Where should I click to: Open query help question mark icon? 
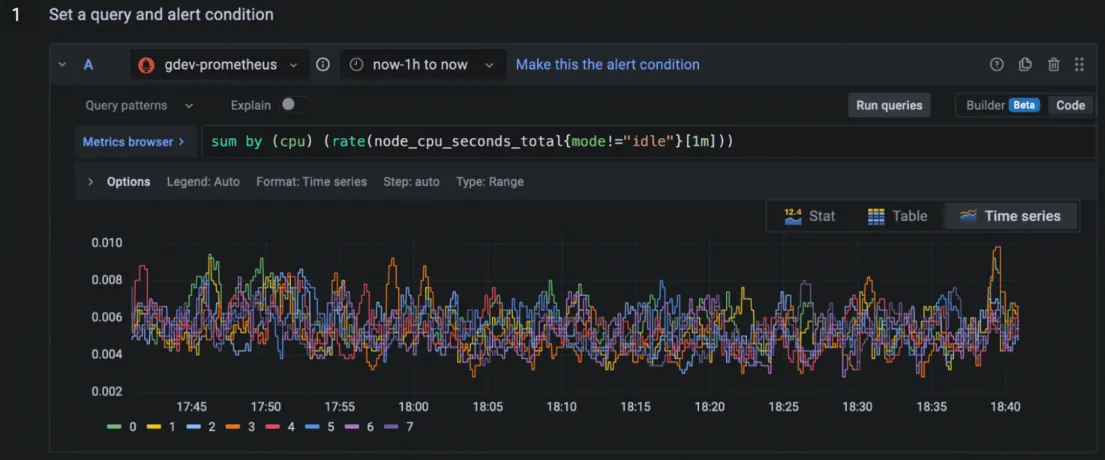pos(996,65)
